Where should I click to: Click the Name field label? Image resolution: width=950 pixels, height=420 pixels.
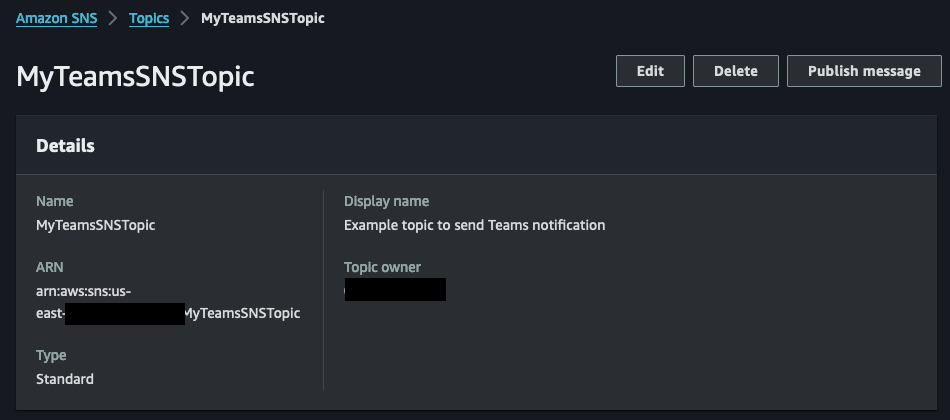pos(54,201)
